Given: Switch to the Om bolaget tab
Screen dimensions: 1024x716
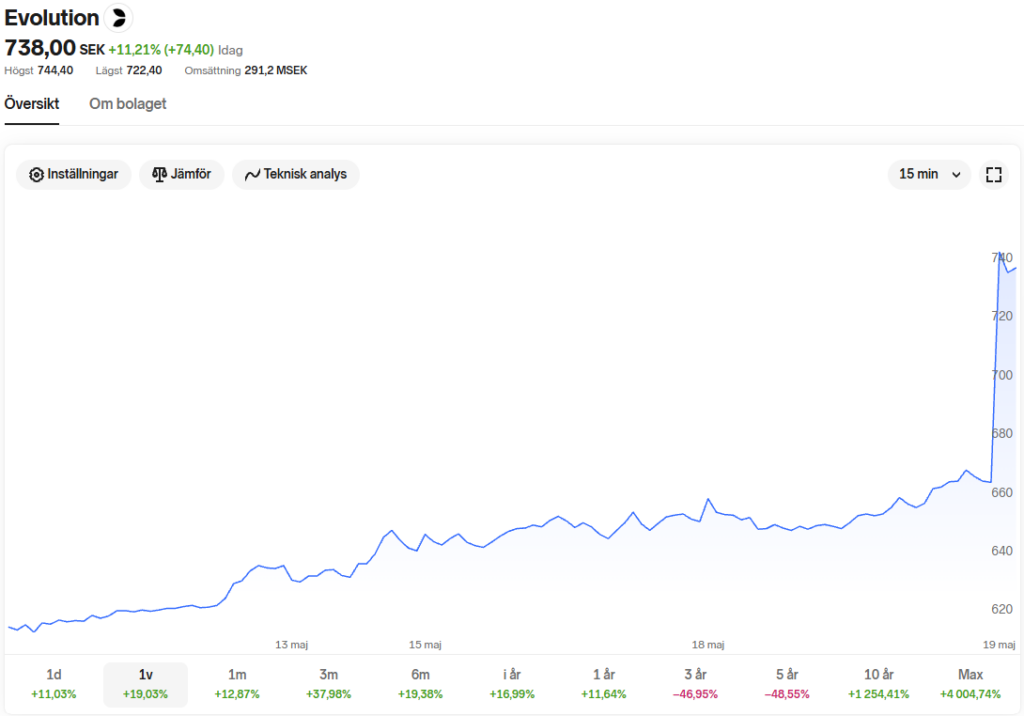Looking at the screenshot, I should pyautogui.click(x=127, y=104).
